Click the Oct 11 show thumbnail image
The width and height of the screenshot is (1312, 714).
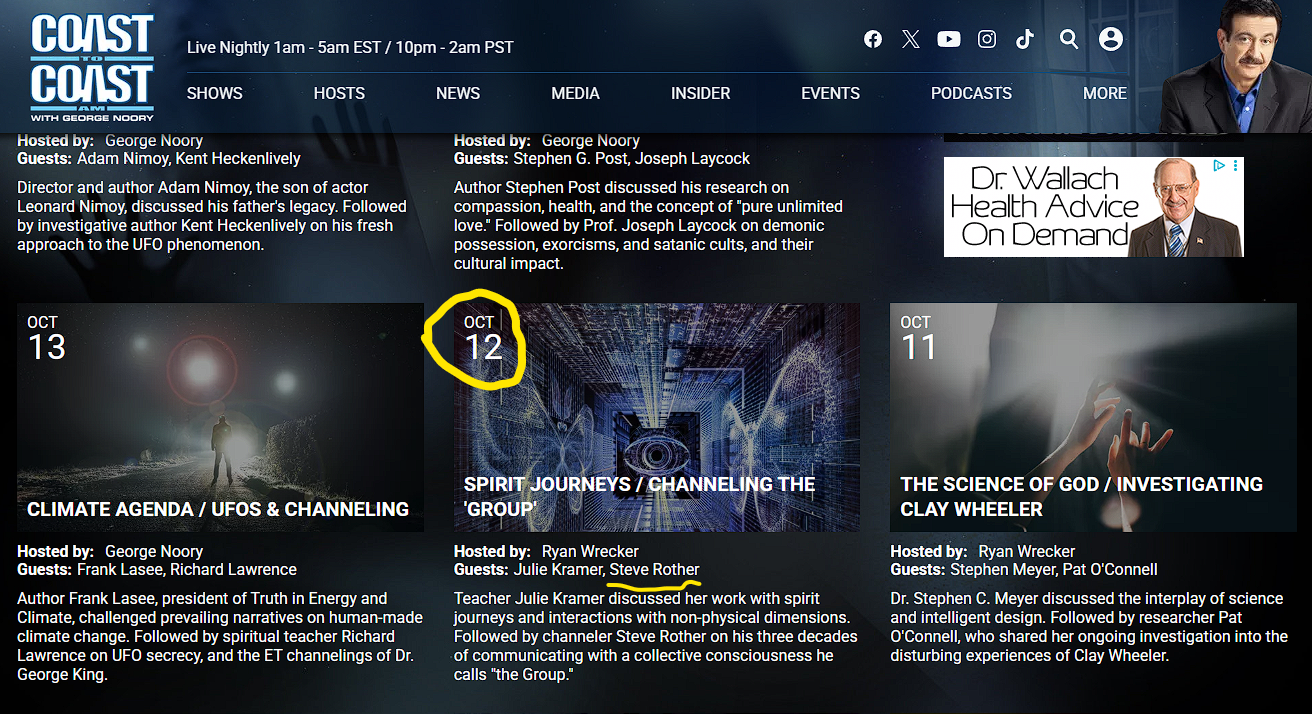pyautogui.click(x=1093, y=417)
